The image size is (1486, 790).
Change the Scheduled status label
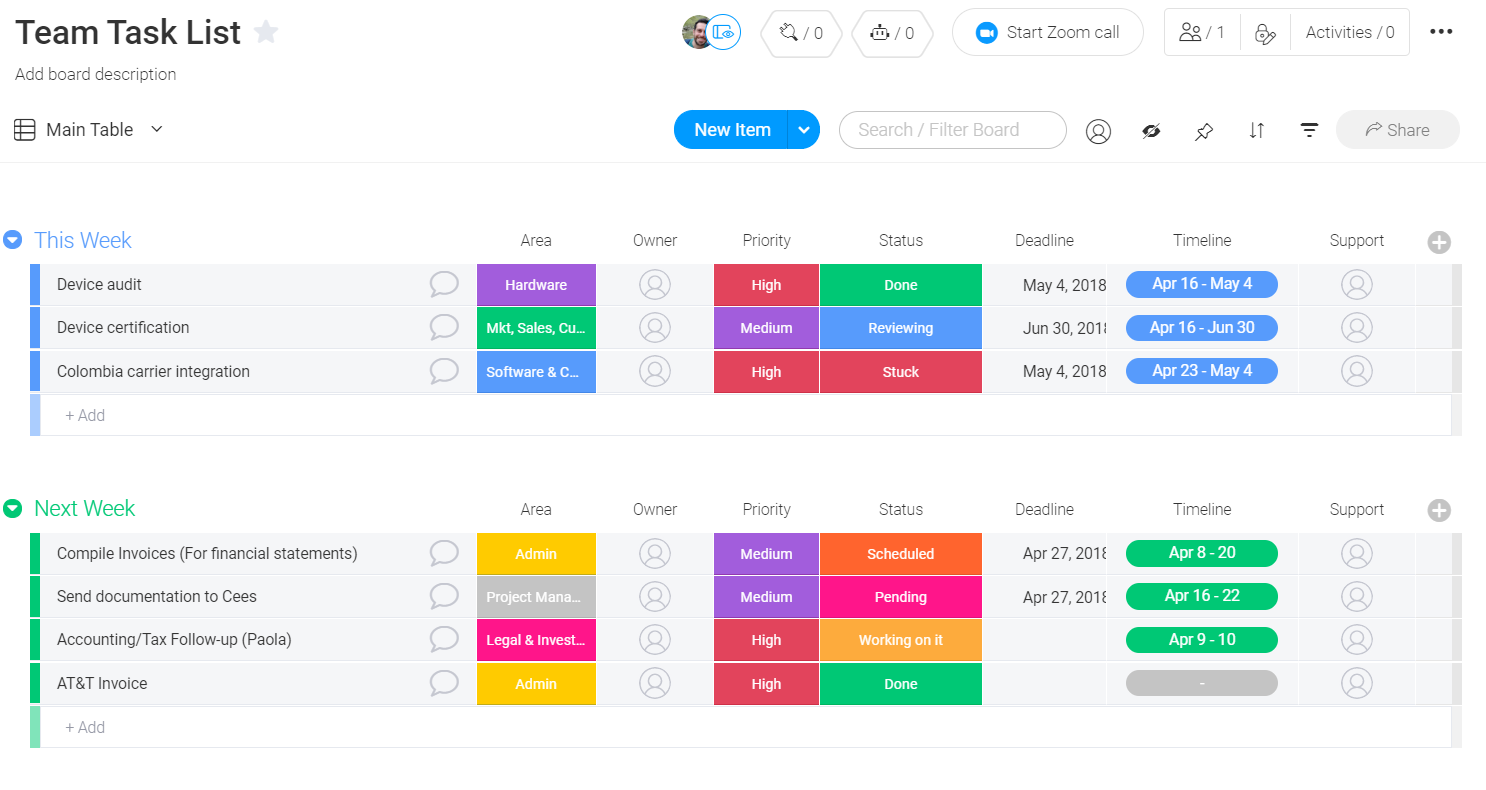point(900,554)
